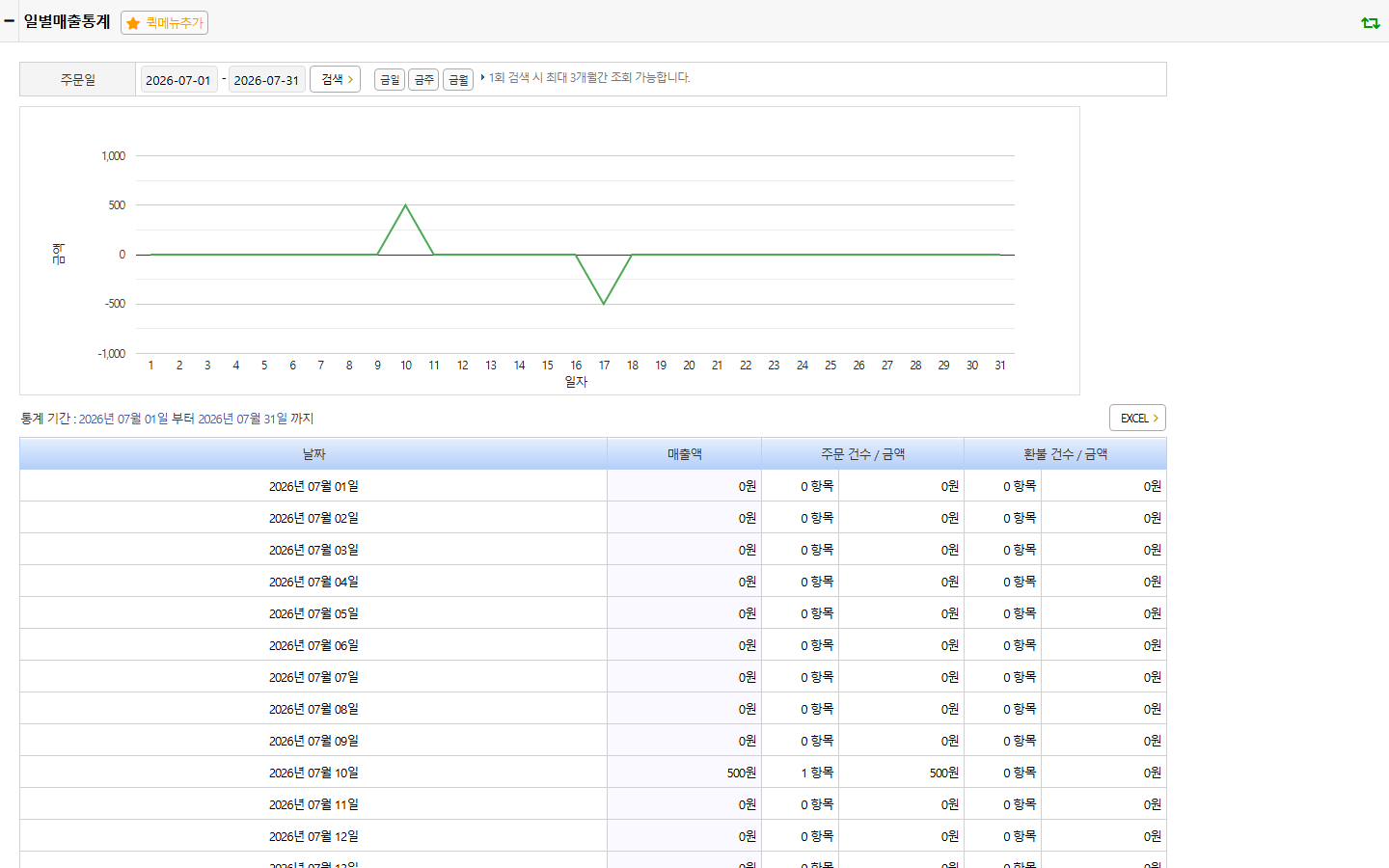Click the start date field 2026-07-01
This screenshot has height=868, width=1389.
coord(178,80)
